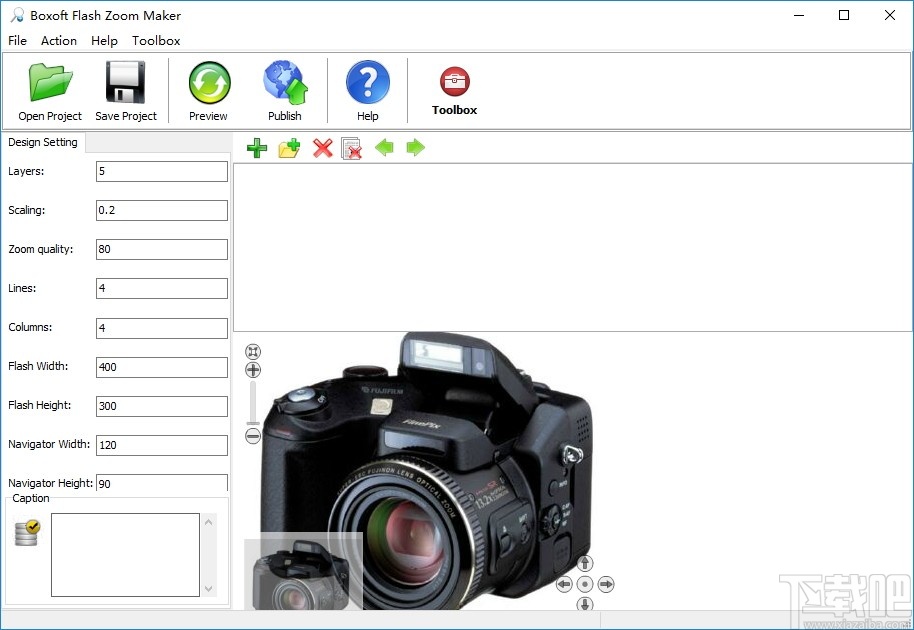Screen dimensions: 914x630
Task: Go to the next image with the right green arrow
Action: tap(416, 147)
